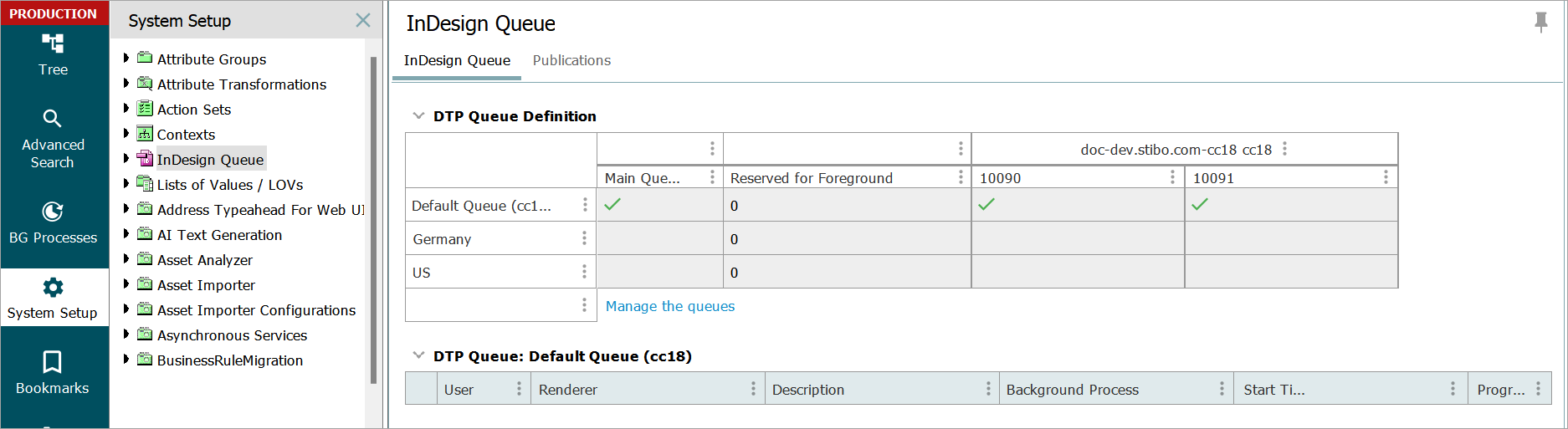Open column menu for Renderer header
1568x429 pixels.
coord(753,389)
